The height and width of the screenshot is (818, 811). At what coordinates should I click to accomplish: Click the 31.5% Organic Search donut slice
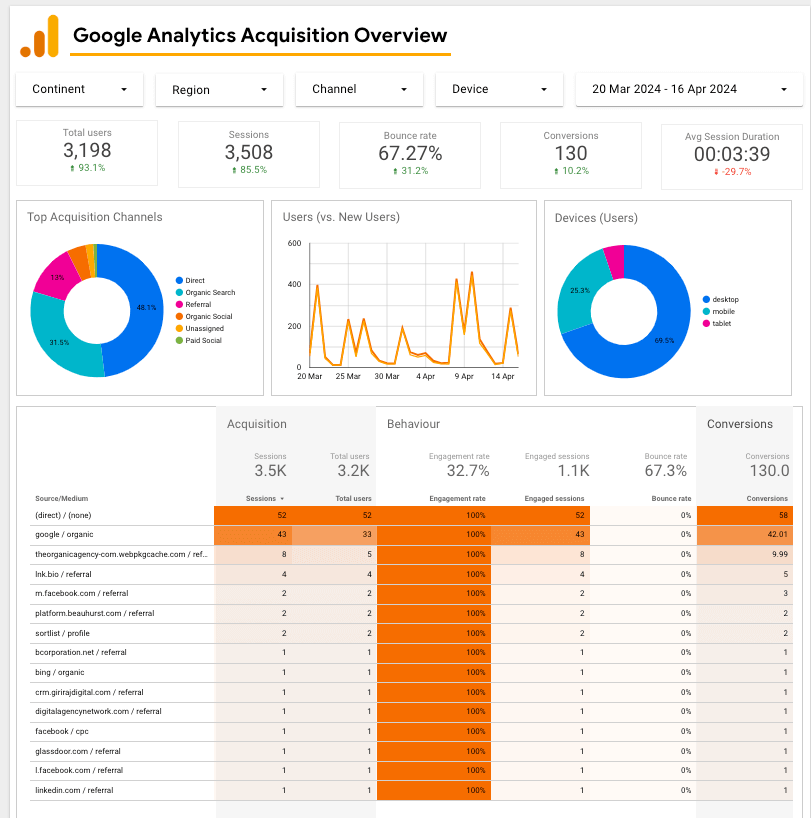click(60, 342)
